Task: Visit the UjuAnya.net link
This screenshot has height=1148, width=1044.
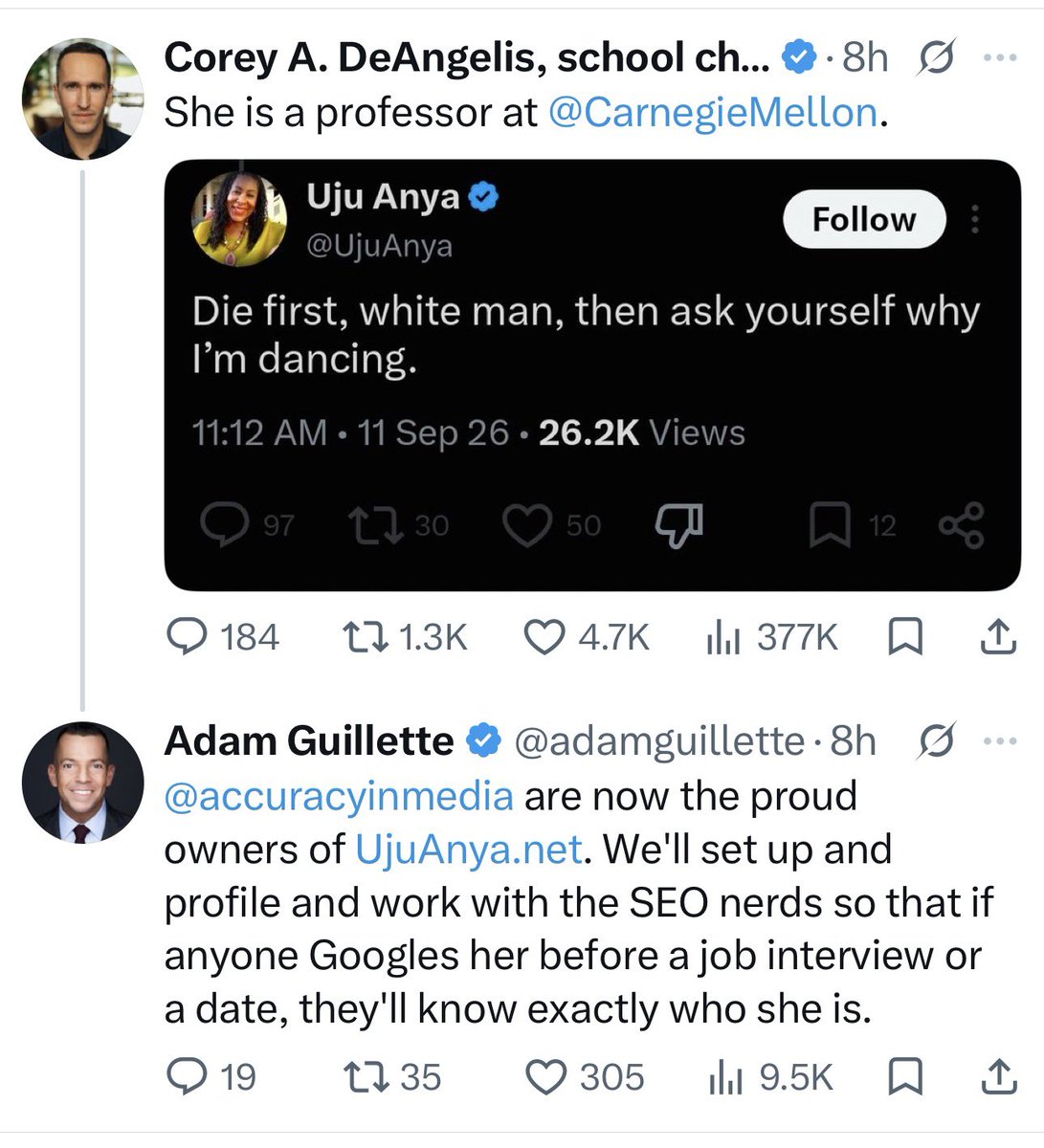Action: pyautogui.click(x=469, y=850)
